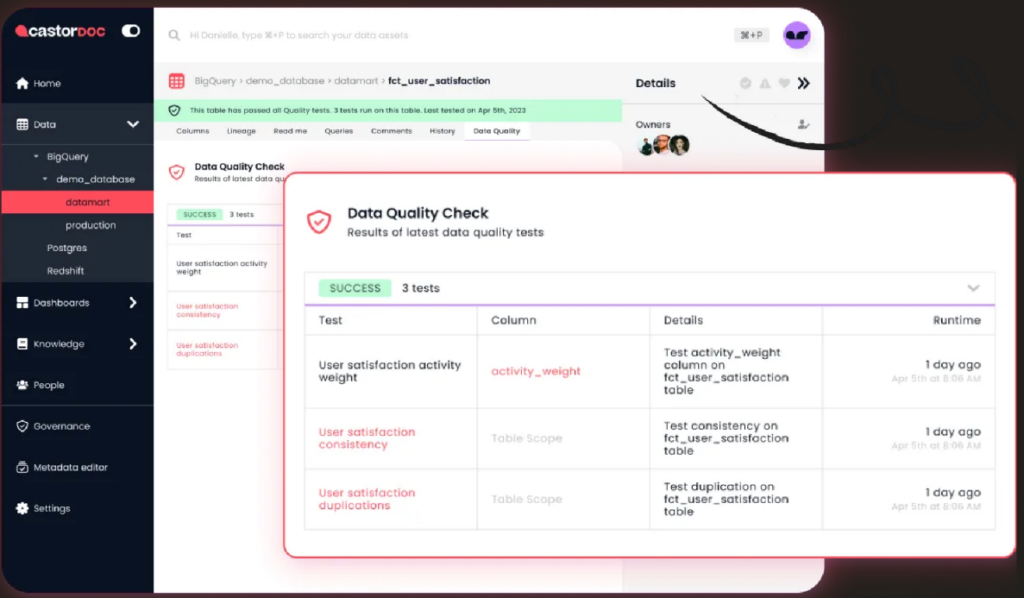The width and height of the screenshot is (1024, 598).
Task: Click the red table grid icon
Action: click(x=176, y=81)
